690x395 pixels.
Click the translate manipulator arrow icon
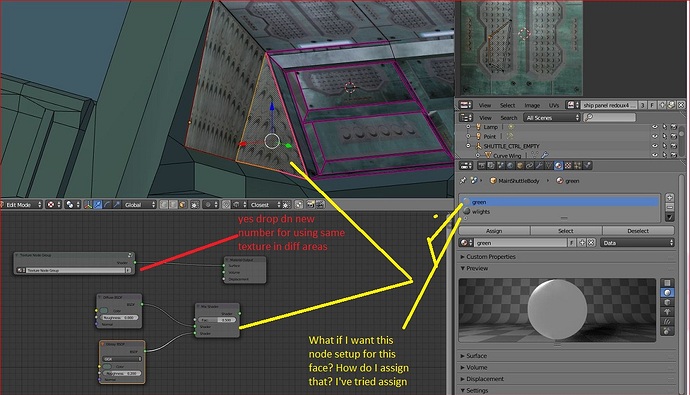pos(98,205)
